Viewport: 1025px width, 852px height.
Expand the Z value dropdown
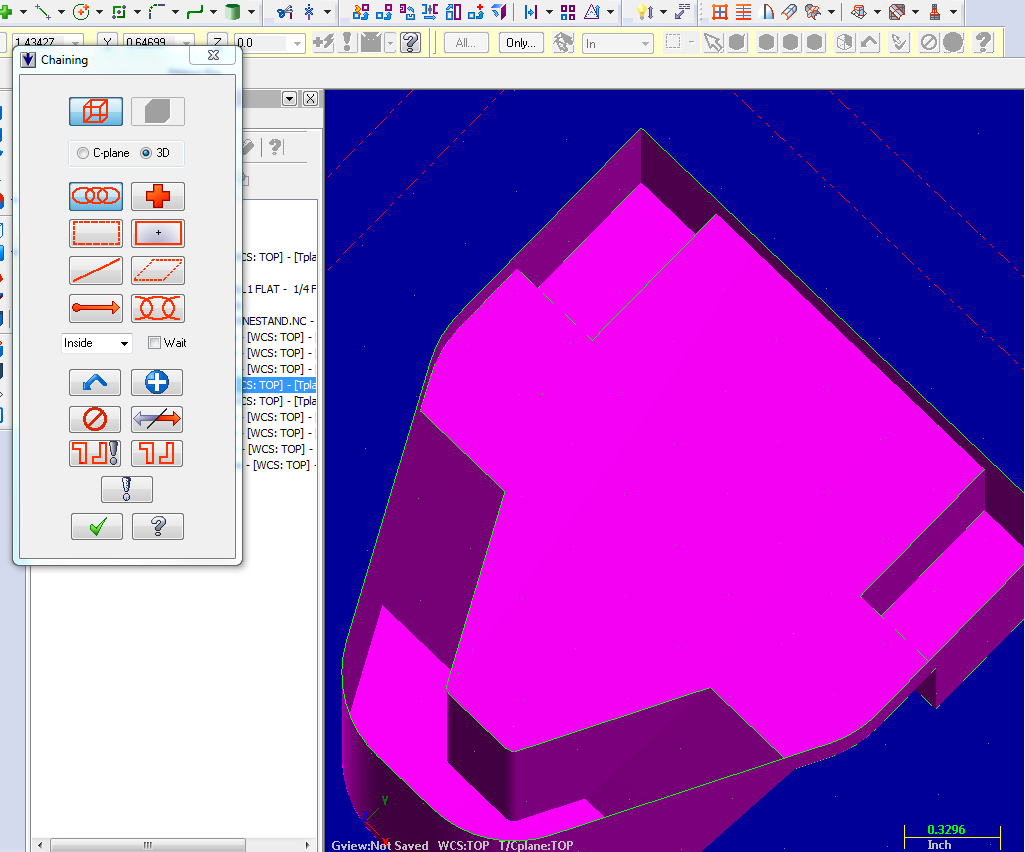pos(297,44)
